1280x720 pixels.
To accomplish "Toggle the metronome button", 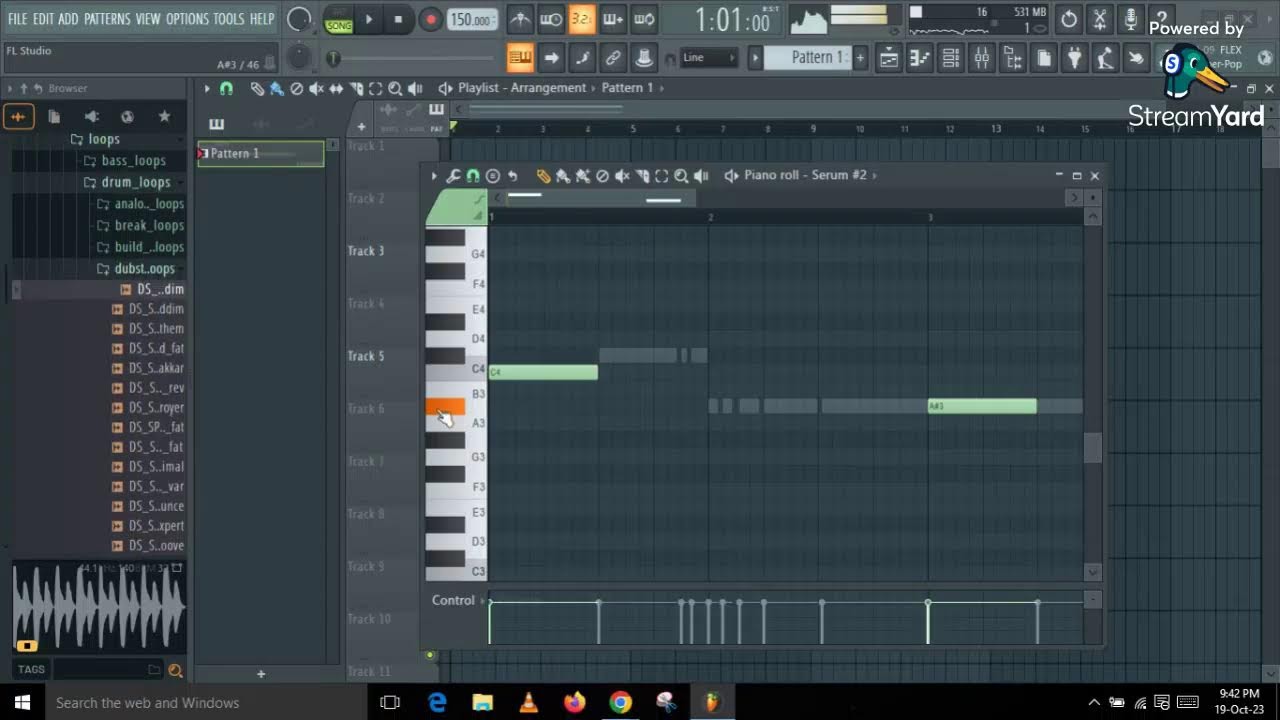I will point(520,19).
